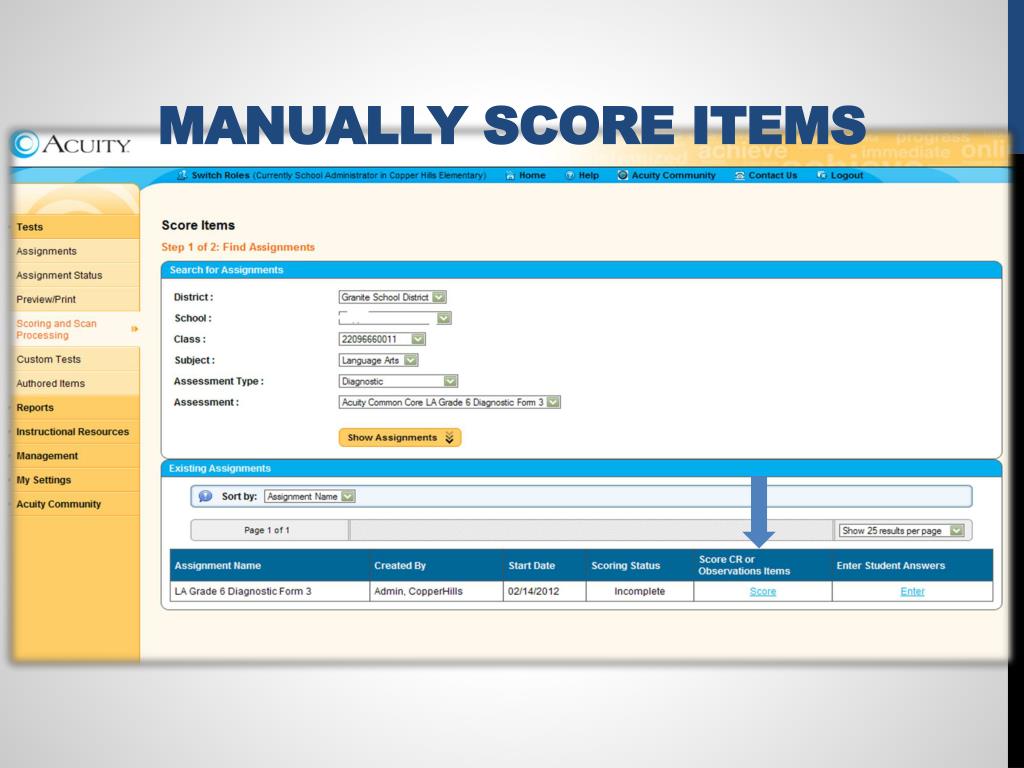
Task: Click the Switch Roles person icon
Action: coord(182,175)
